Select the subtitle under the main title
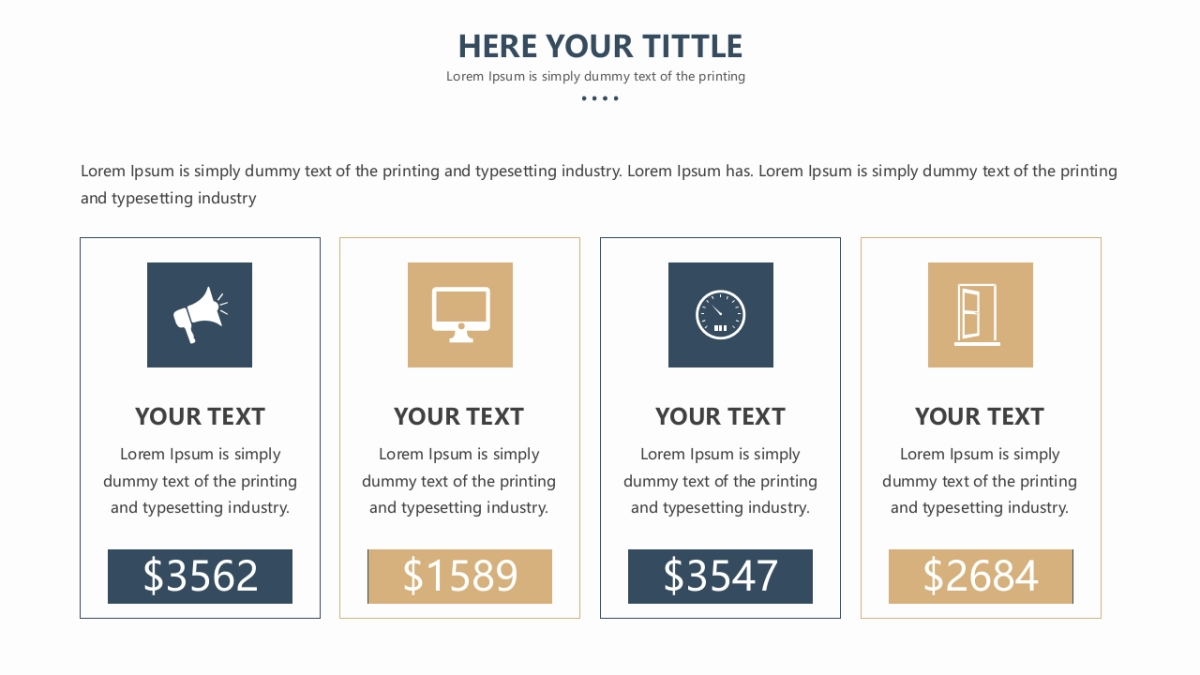 (596, 76)
